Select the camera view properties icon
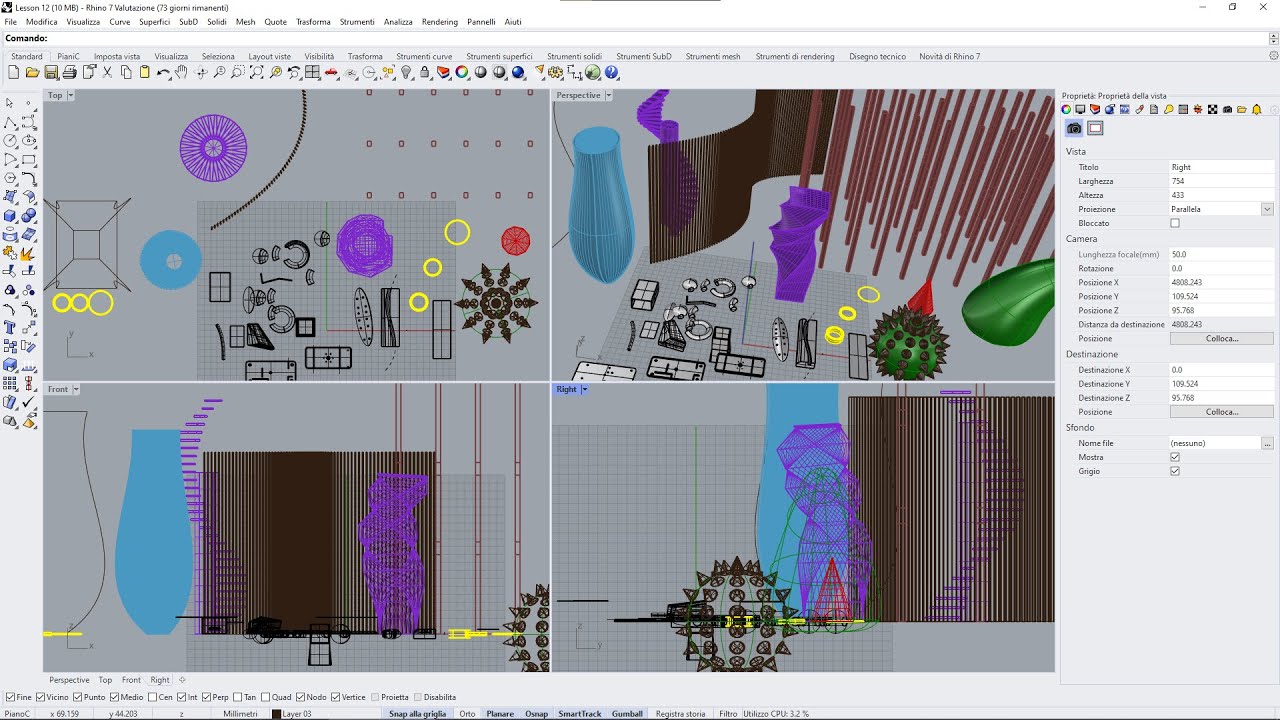 [x=1074, y=128]
